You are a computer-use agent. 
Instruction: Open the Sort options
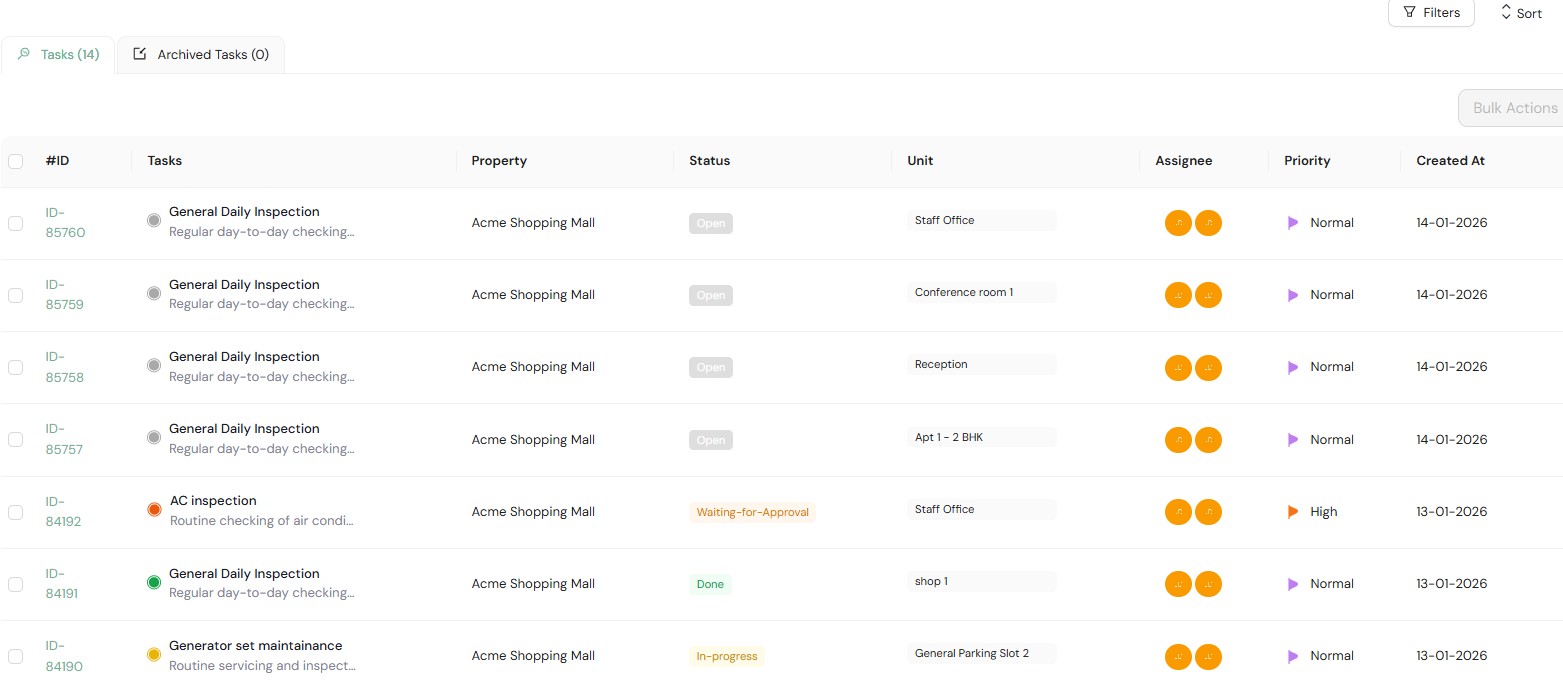pos(1521,13)
